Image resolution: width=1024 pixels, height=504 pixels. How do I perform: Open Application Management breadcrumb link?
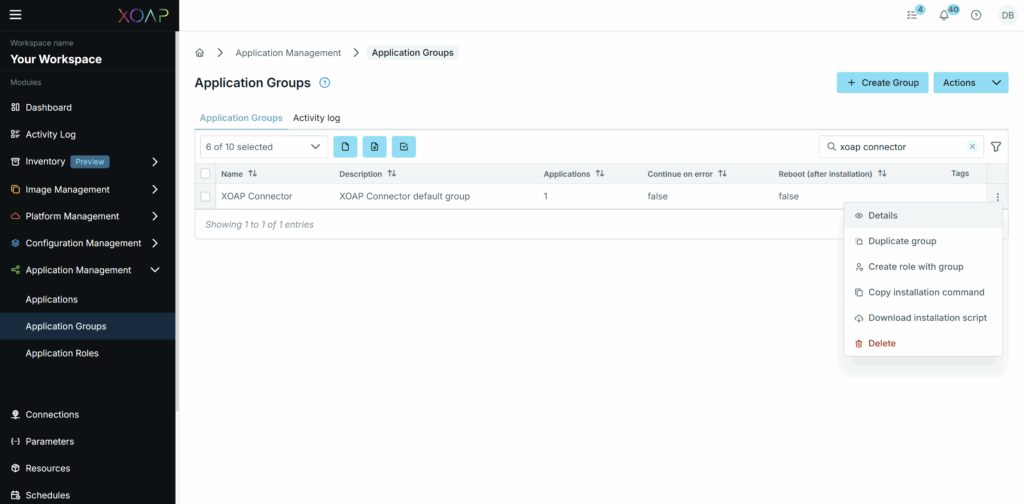(288, 52)
